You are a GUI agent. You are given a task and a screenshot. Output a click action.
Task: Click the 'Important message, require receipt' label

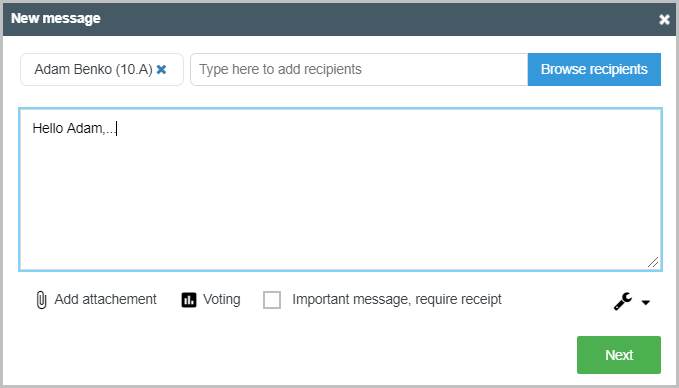pos(397,299)
